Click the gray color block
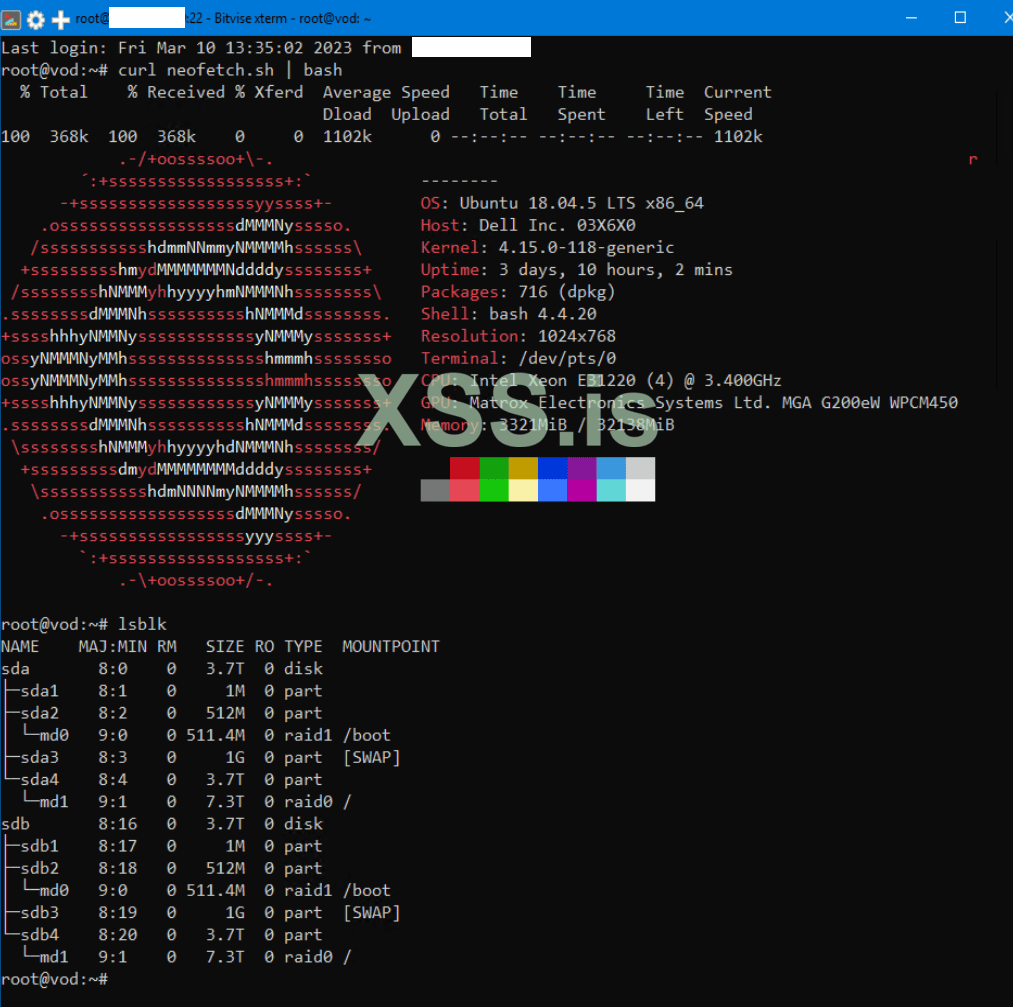 [435, 490]
